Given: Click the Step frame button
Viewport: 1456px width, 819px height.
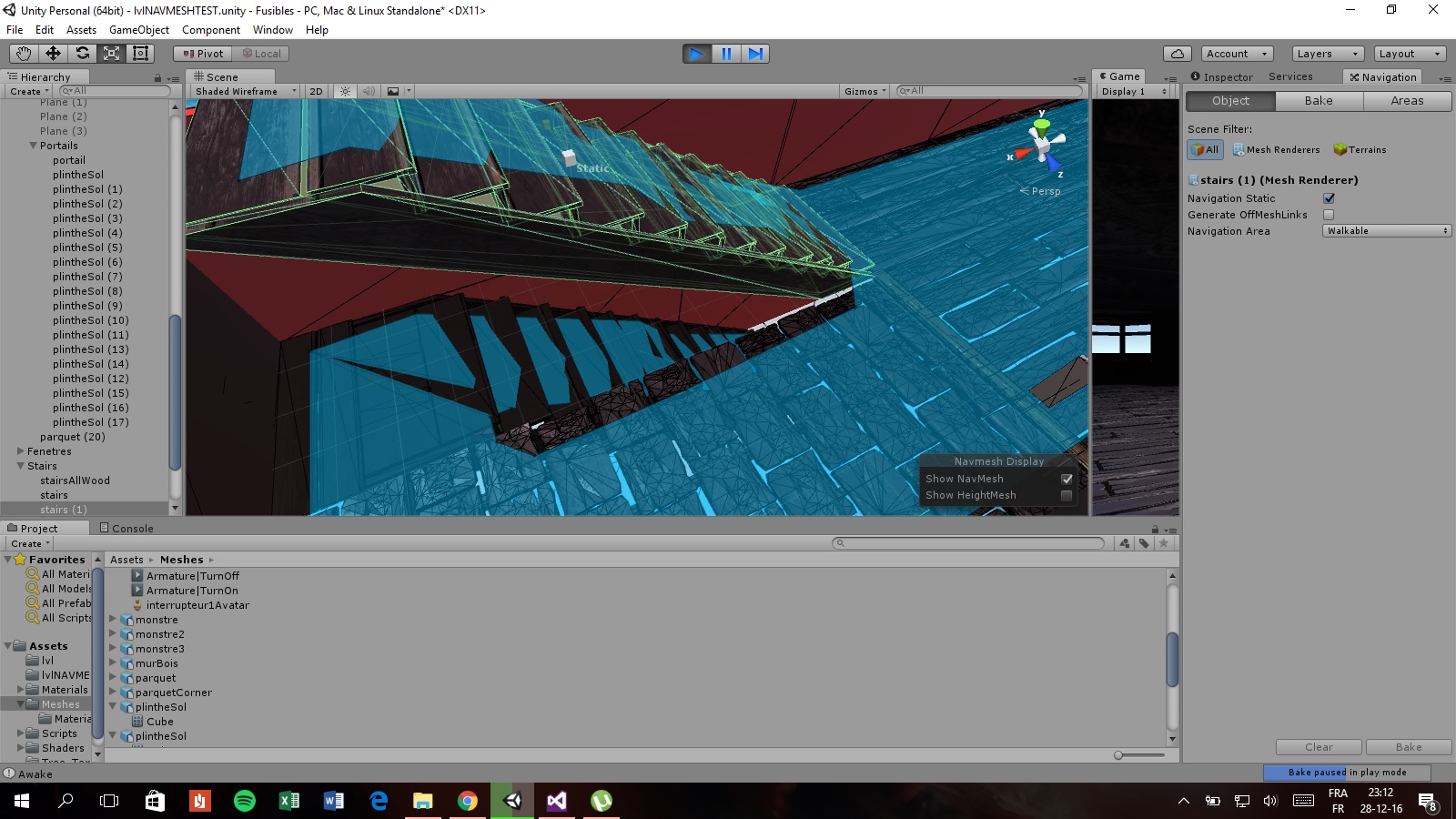Looking at the screenshot, I should [x=755, y=54].
